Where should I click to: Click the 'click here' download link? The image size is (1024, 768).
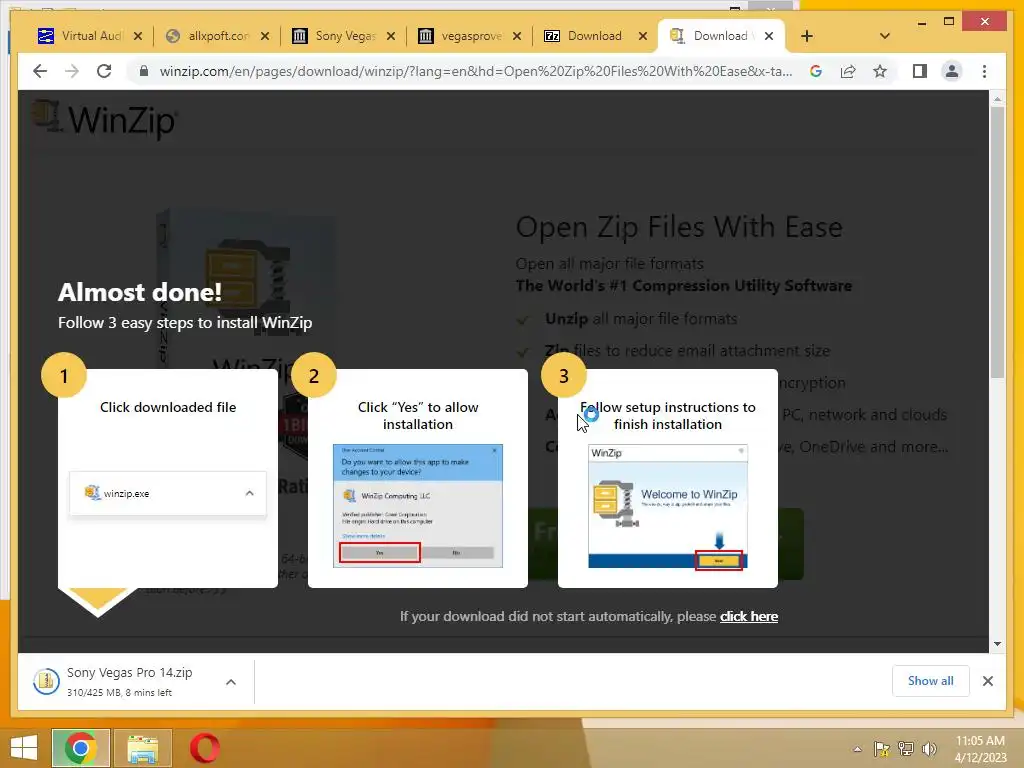coord(748,616)
